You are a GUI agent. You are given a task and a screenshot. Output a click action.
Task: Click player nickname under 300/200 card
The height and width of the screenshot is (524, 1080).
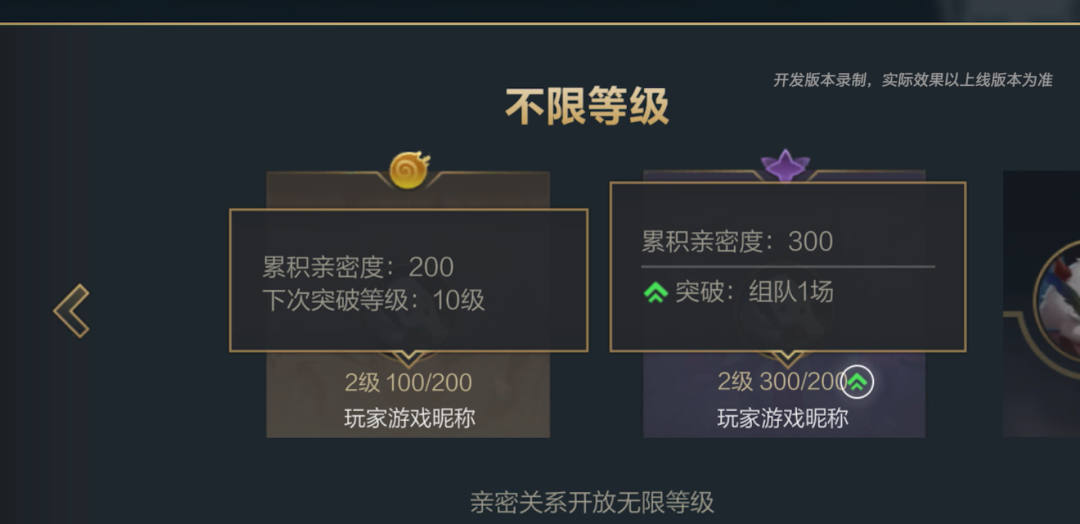782,418
